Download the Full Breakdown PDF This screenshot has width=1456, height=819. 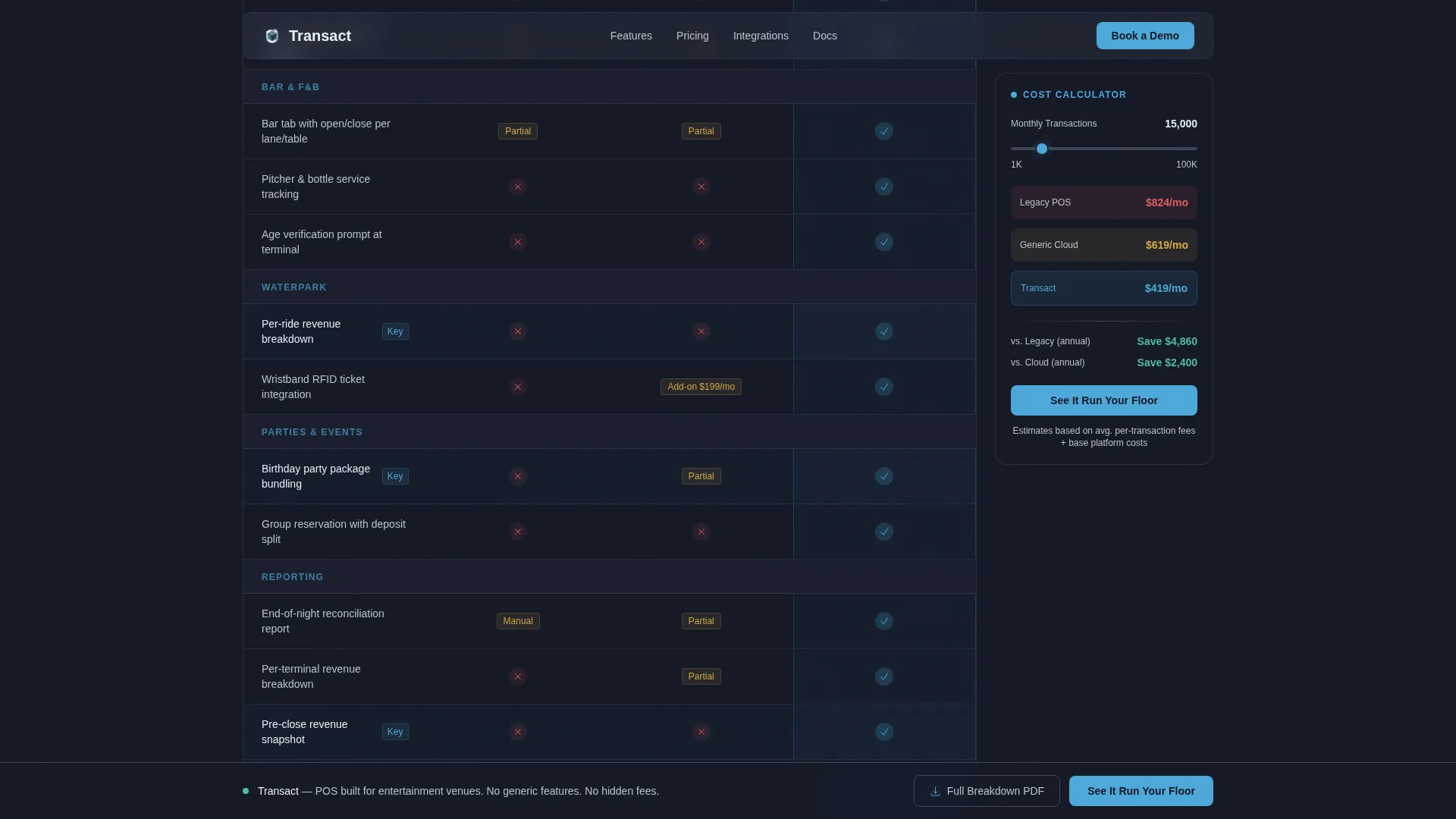987,791
